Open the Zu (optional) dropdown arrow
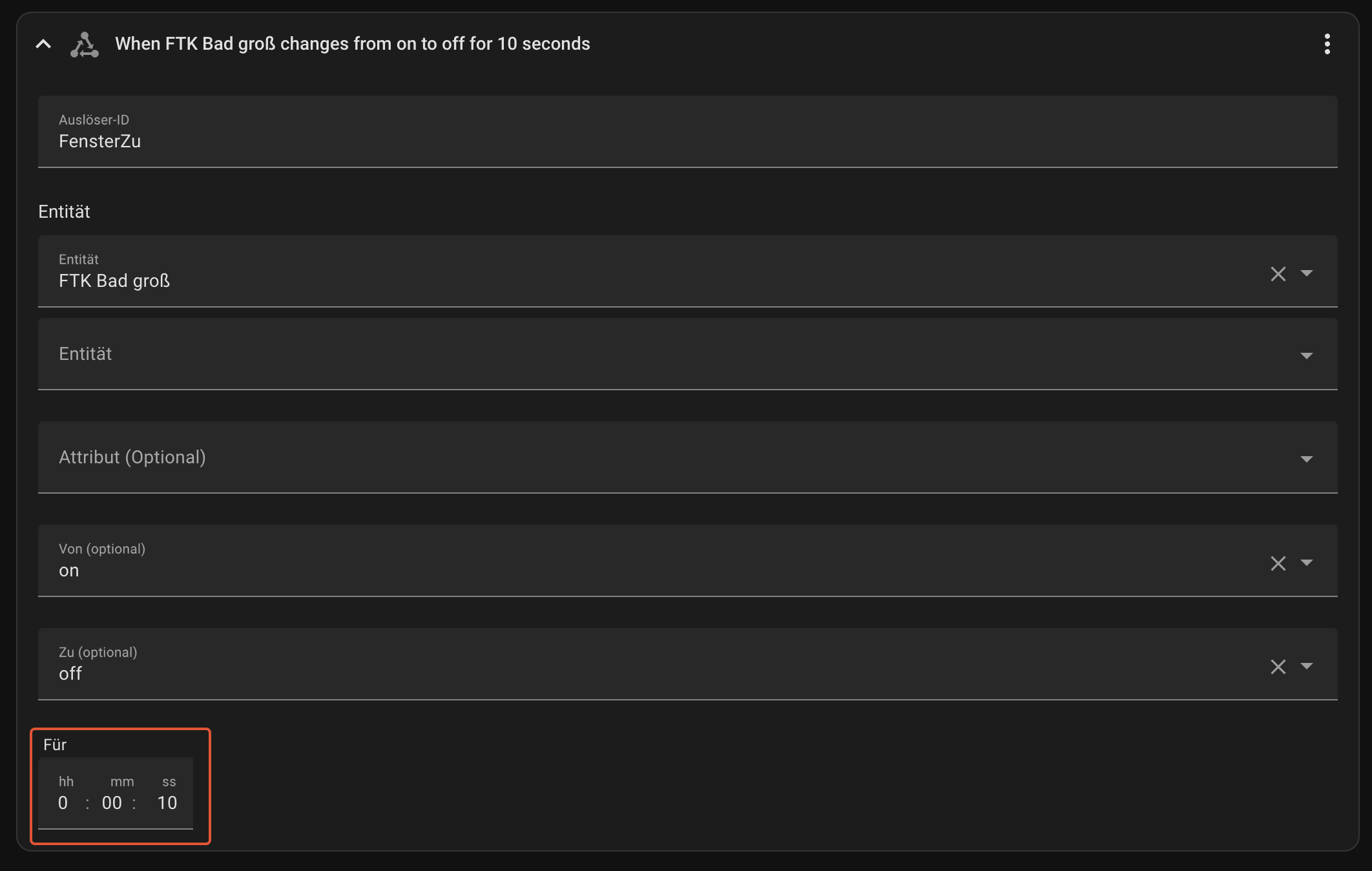Screen dimensions: 1372x871 pyautogui.click(x=1306, y=667)
